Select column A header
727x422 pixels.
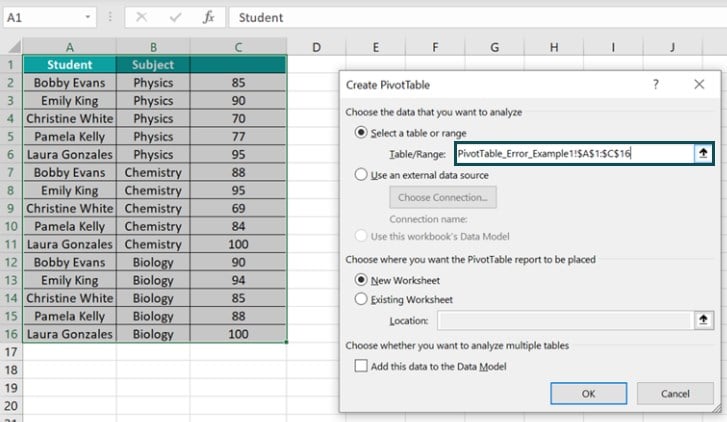pos(70,47)
